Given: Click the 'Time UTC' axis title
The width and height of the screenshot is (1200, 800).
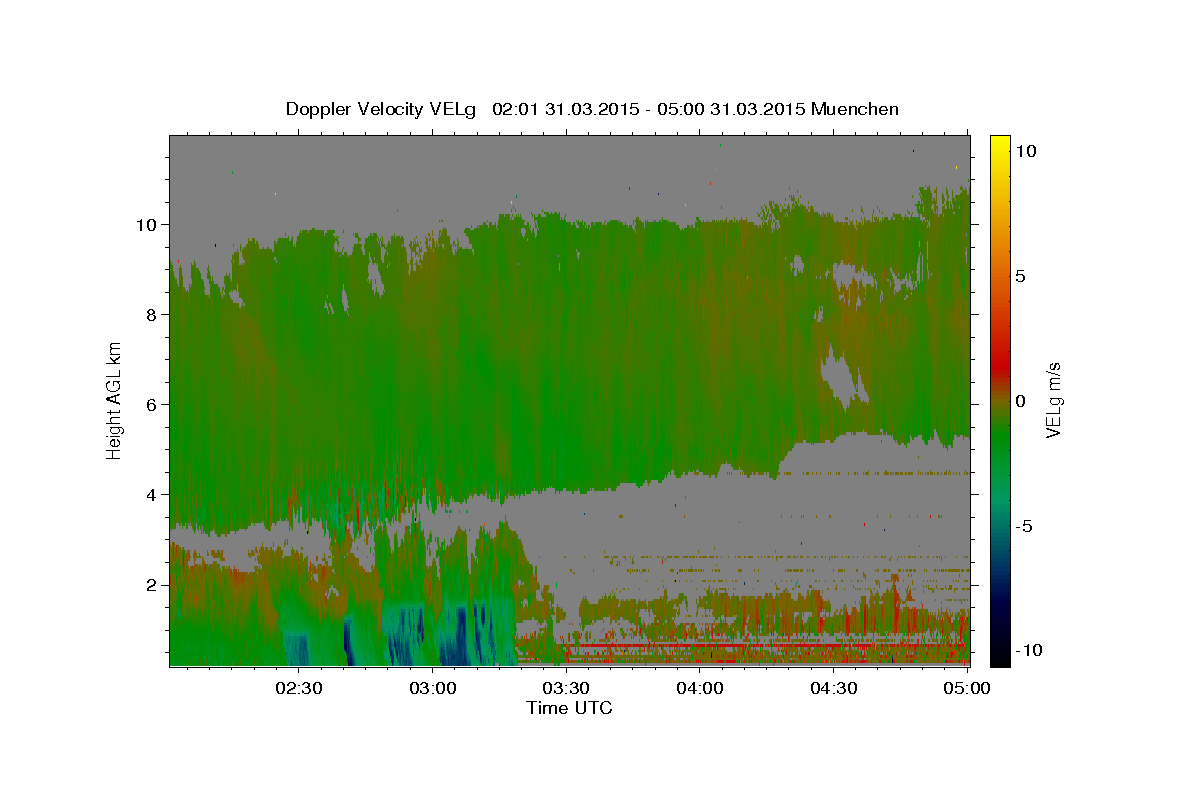Looking at the screenshot, I should 569,708.
